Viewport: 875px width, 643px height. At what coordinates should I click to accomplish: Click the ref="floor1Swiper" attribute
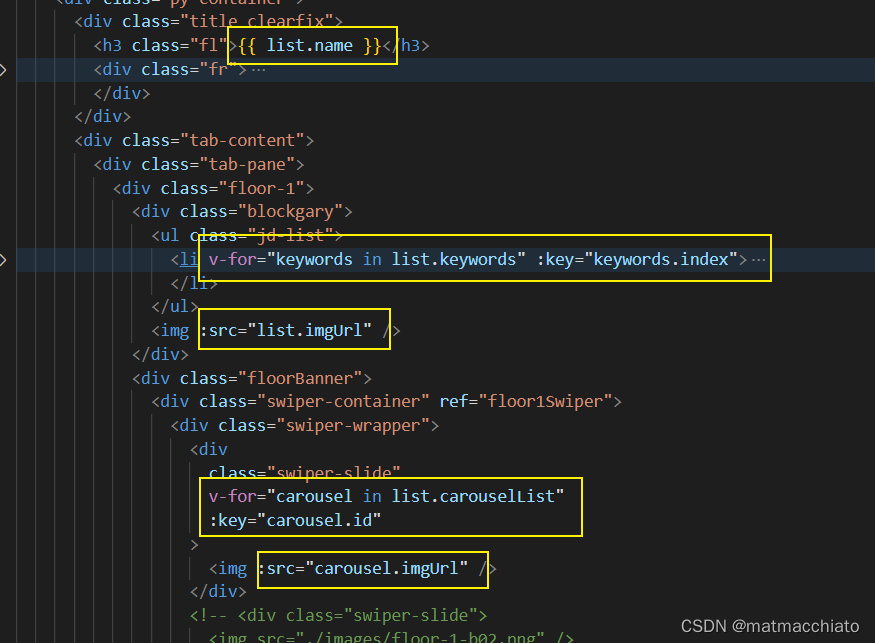pyautogui.click(x=526, y=401)
